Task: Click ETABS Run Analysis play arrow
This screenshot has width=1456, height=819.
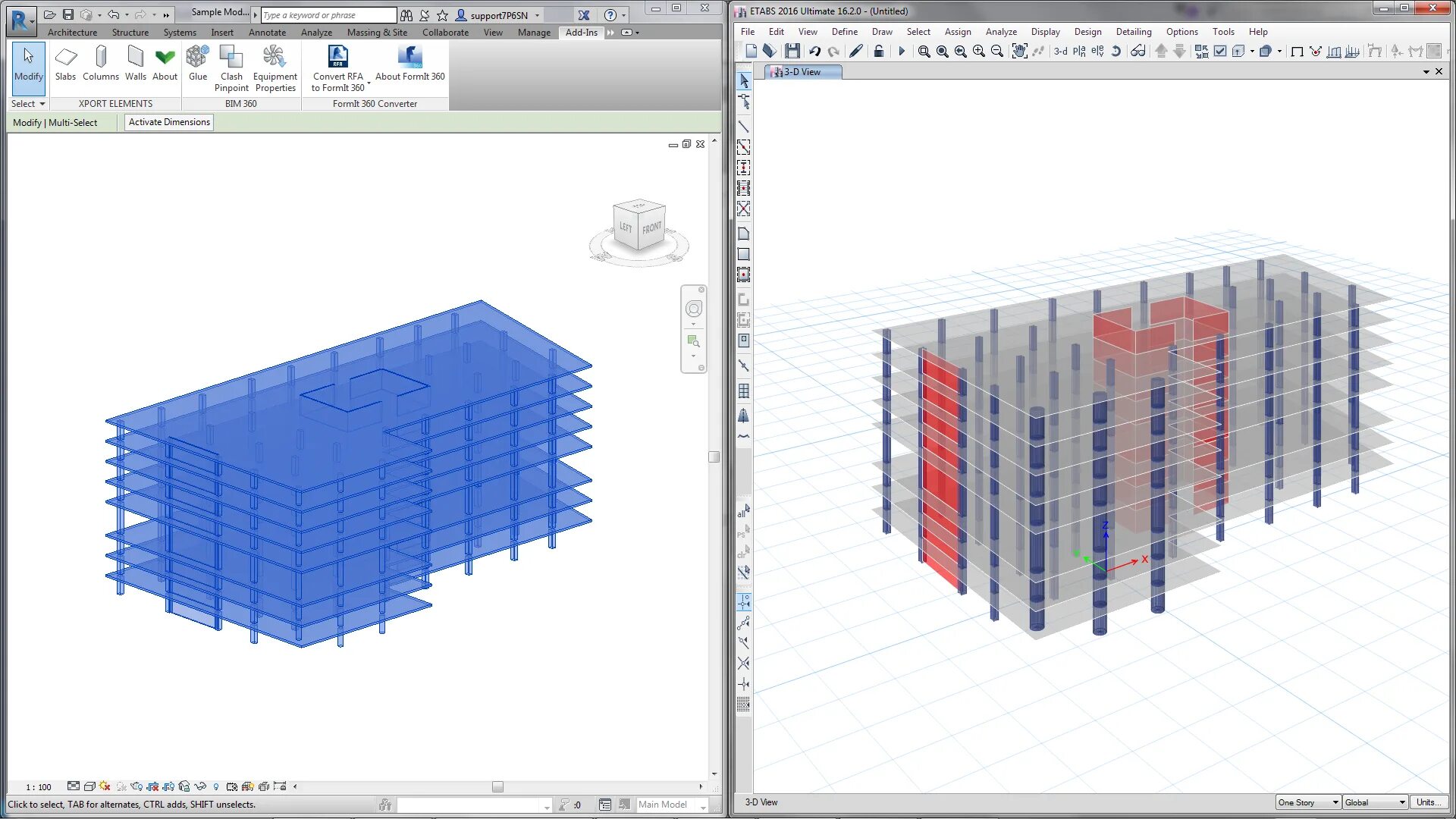Action: pos(901,52)
